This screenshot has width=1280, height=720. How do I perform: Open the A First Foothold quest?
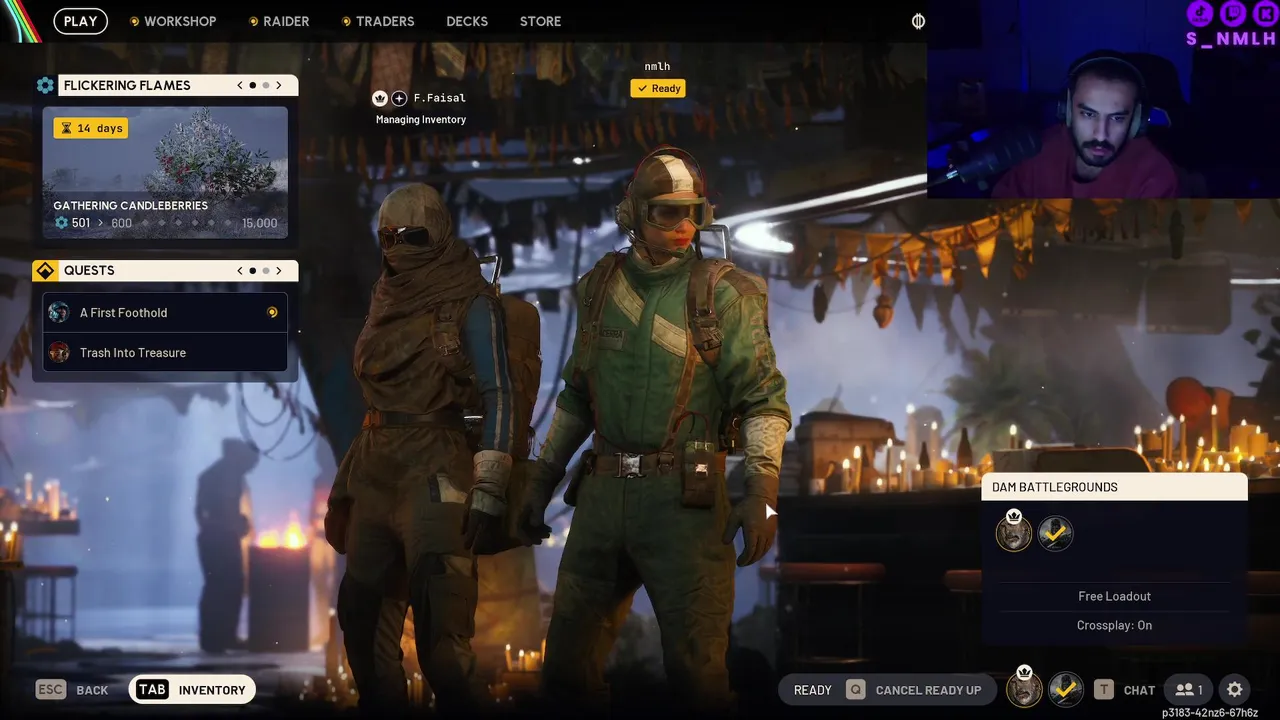pos(165,312)
